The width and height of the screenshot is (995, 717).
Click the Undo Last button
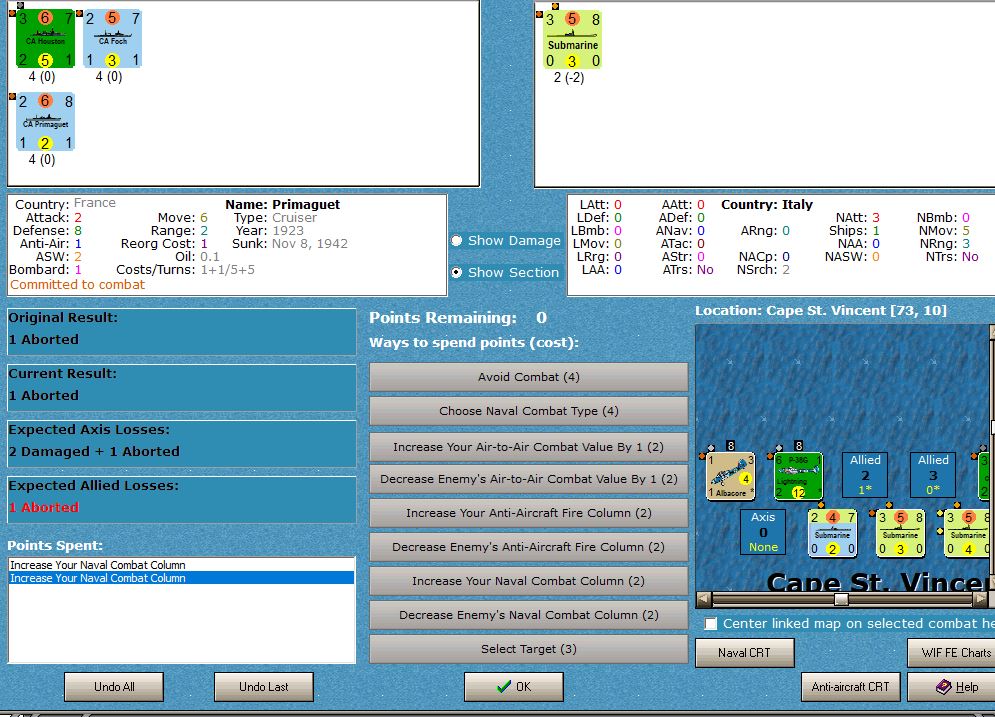click(x=264, y=687)
